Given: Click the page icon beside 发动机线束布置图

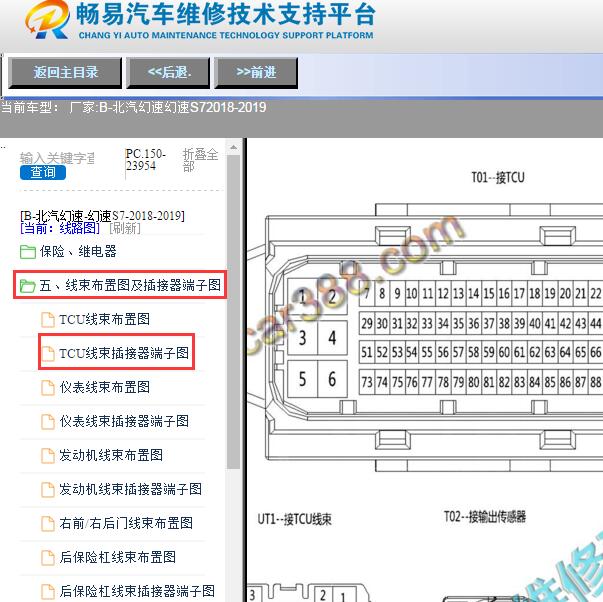Looking at the screenshot, I should pos(48,455).
